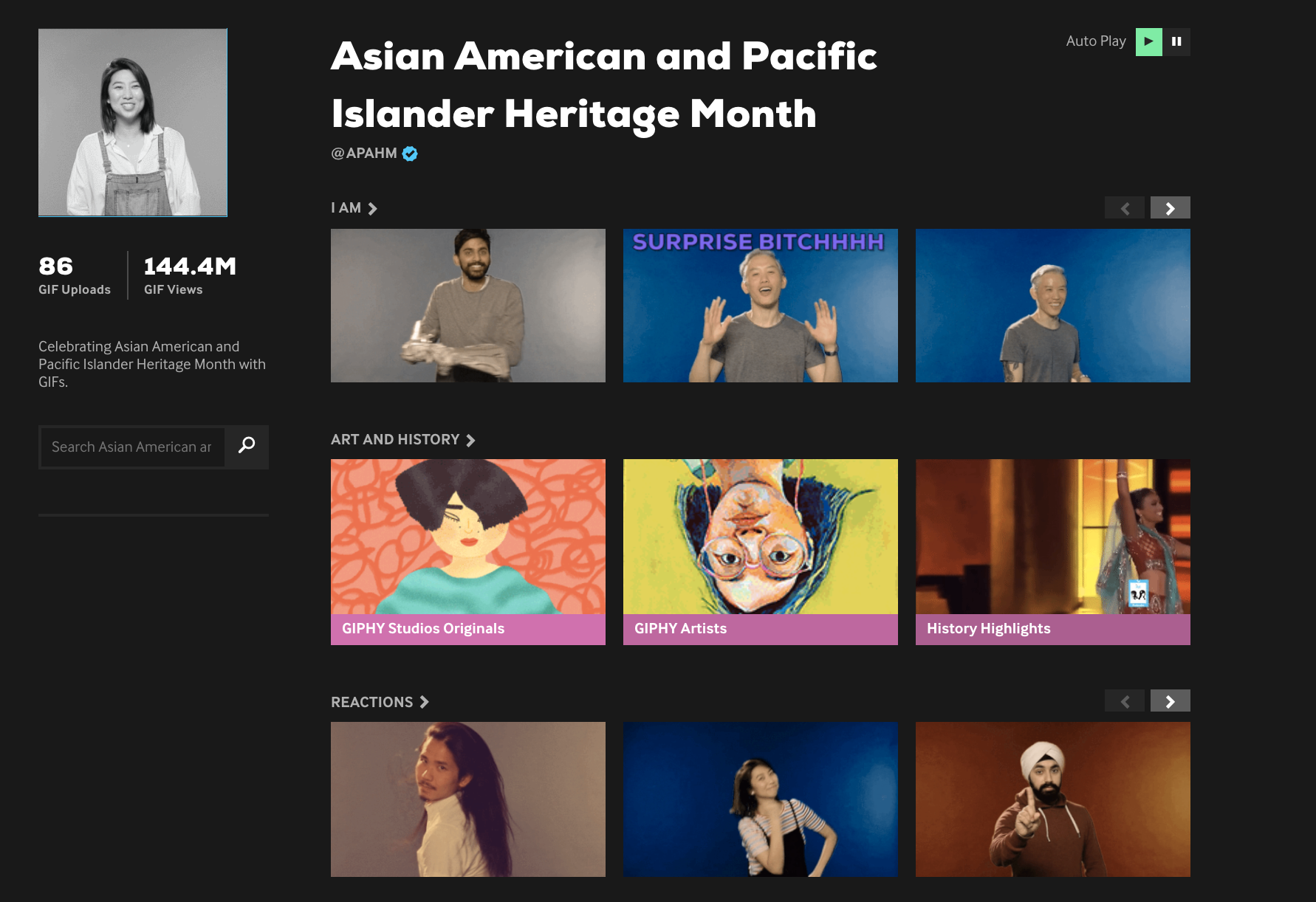Click the search magnifier icon
Image resolution: width=1316 pixels, height=902 pixels.
(247, 444)
